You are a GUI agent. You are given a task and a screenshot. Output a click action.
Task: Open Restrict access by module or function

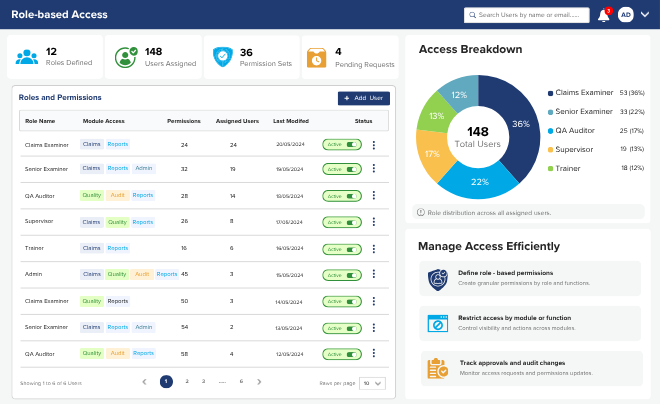click(514, 318)
